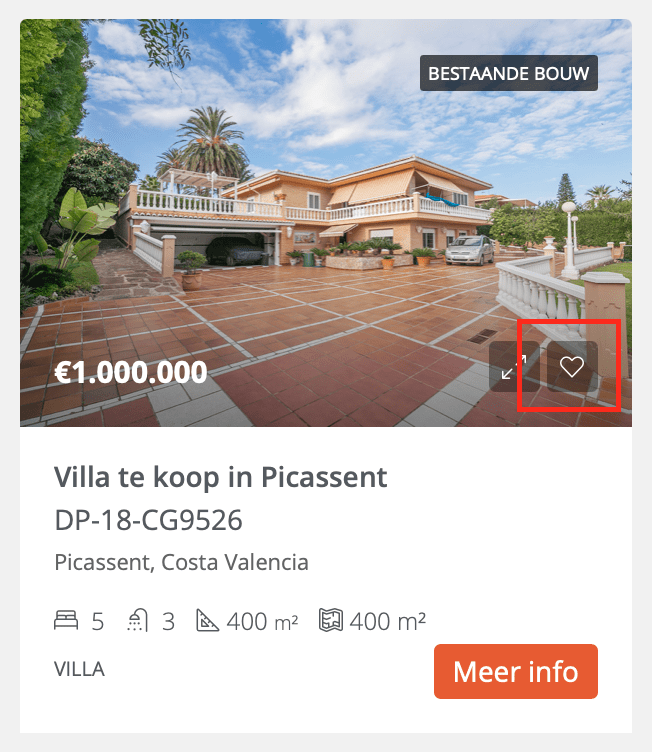652x752 pixels.
Task: Click the Meer info button
Action: tap(516, 671)
